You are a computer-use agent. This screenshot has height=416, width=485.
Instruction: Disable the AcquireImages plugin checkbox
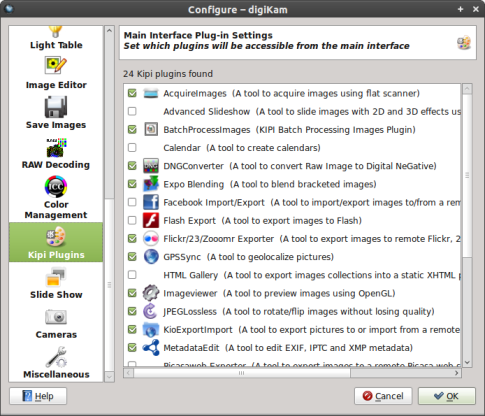click(x=132, y=93)
